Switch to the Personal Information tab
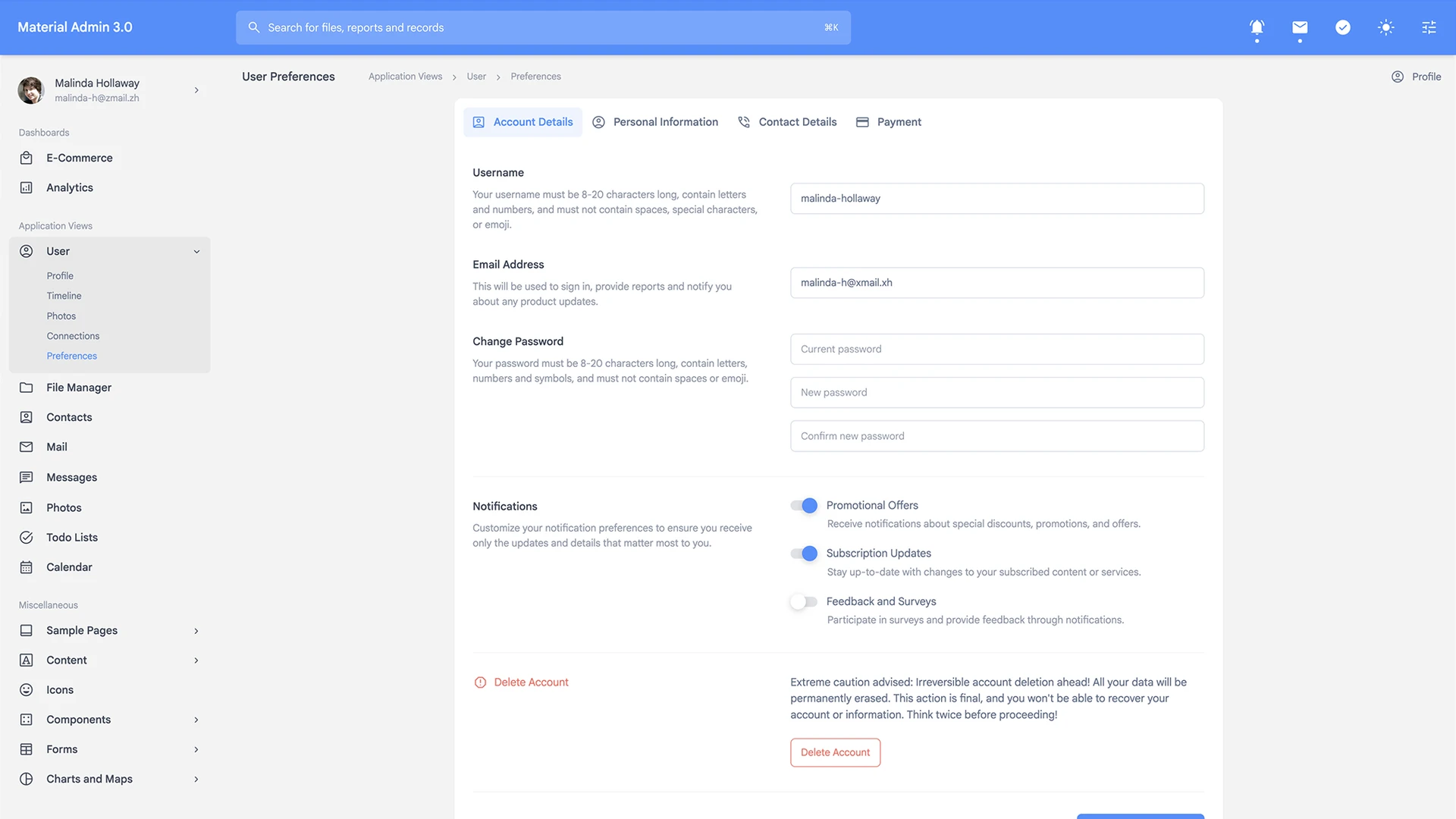Screen dimensions: 1456x819 click(655, 122)
